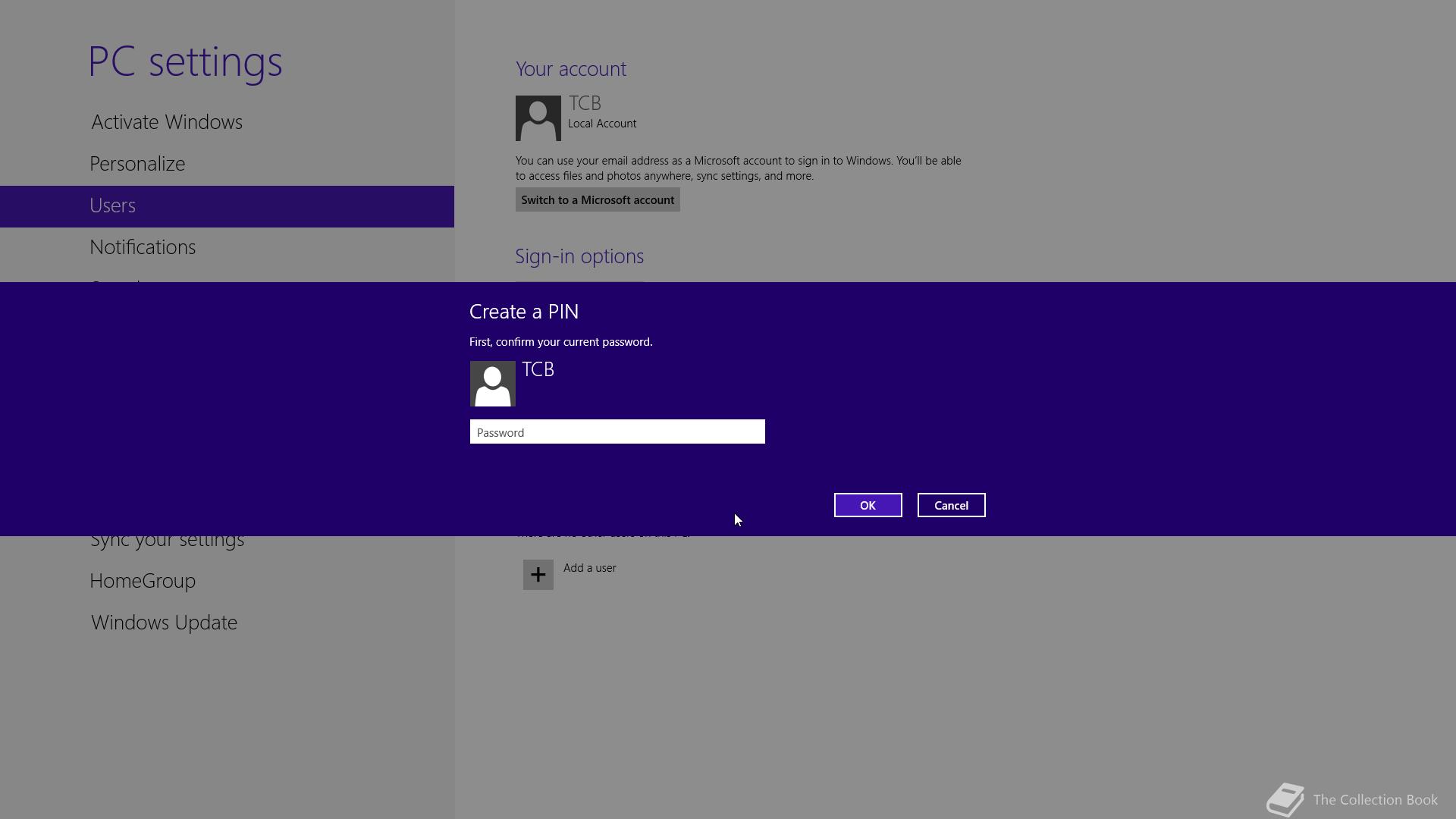
Task: Click the Sign-in options heading
Action: point(579,256)
